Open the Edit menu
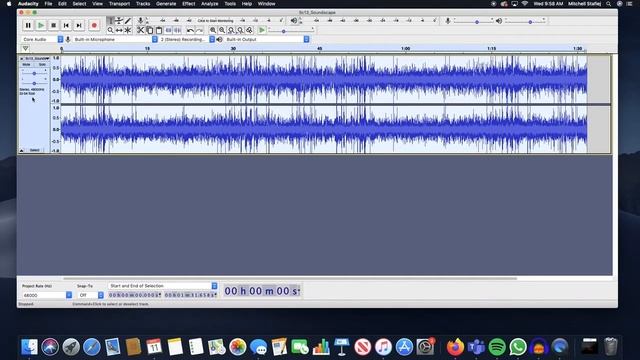 pos(62,4)
